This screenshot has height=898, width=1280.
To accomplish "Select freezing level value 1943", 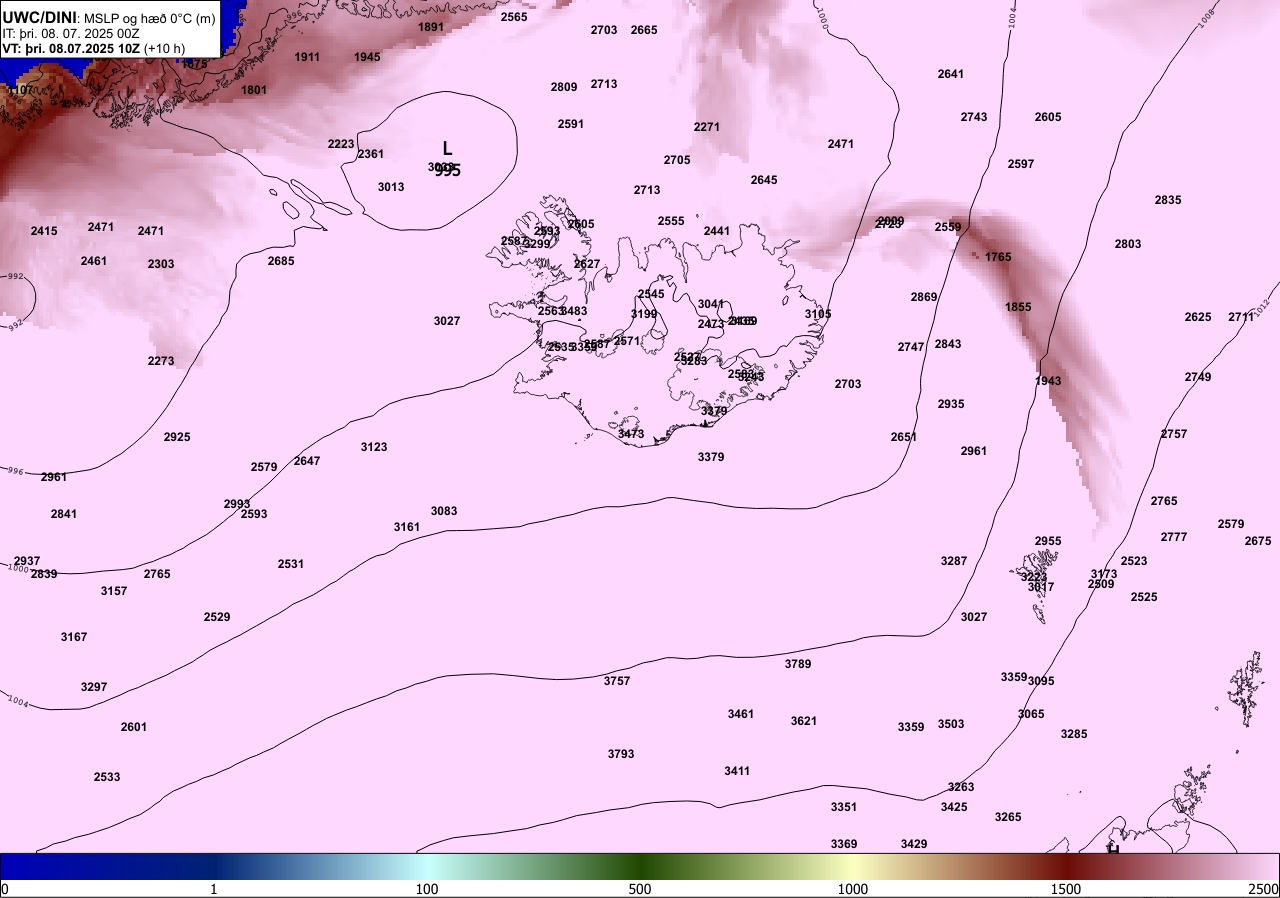I will click(1048, 381).
